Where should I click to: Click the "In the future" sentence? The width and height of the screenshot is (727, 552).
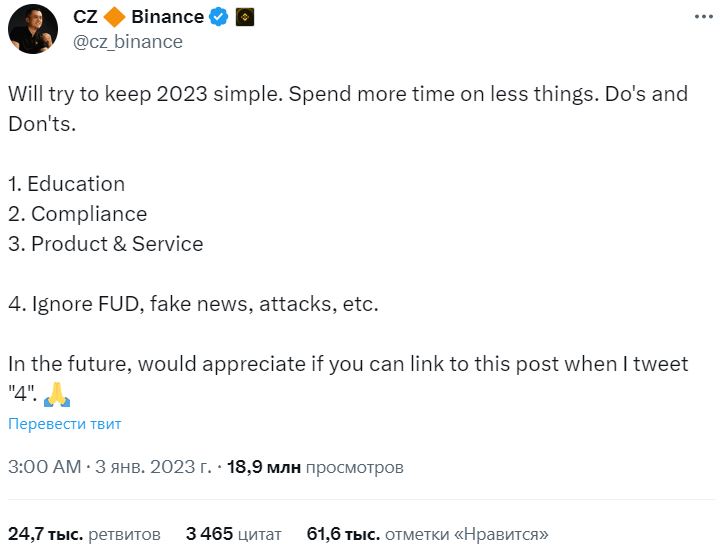348,379
